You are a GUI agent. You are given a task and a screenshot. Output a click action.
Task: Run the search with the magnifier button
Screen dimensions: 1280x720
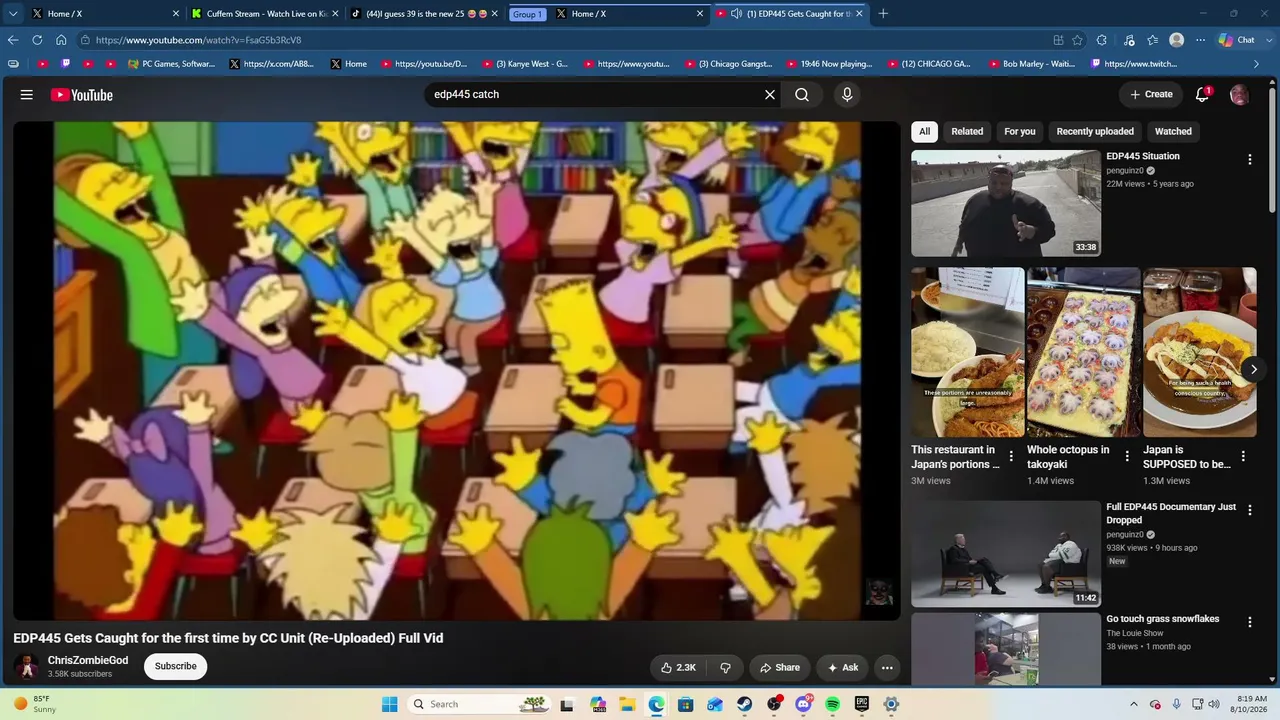coord(802,95)
